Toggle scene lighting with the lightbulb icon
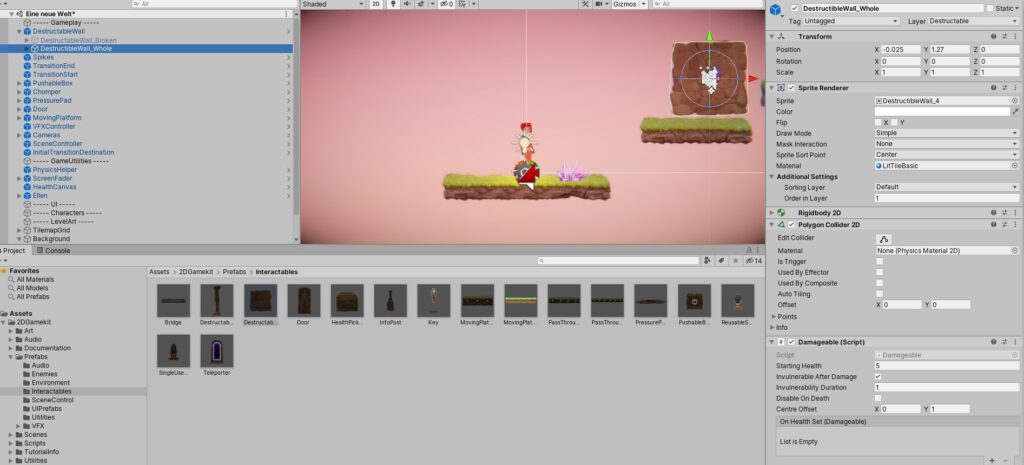The height and width of the screenshot is (465, 1024). (393, 5)
